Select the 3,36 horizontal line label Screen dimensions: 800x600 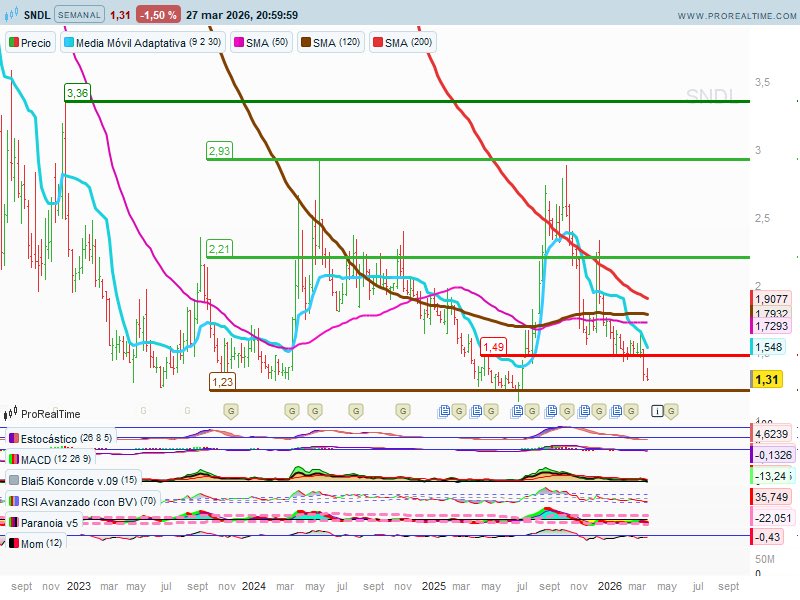tap(78, 93)
